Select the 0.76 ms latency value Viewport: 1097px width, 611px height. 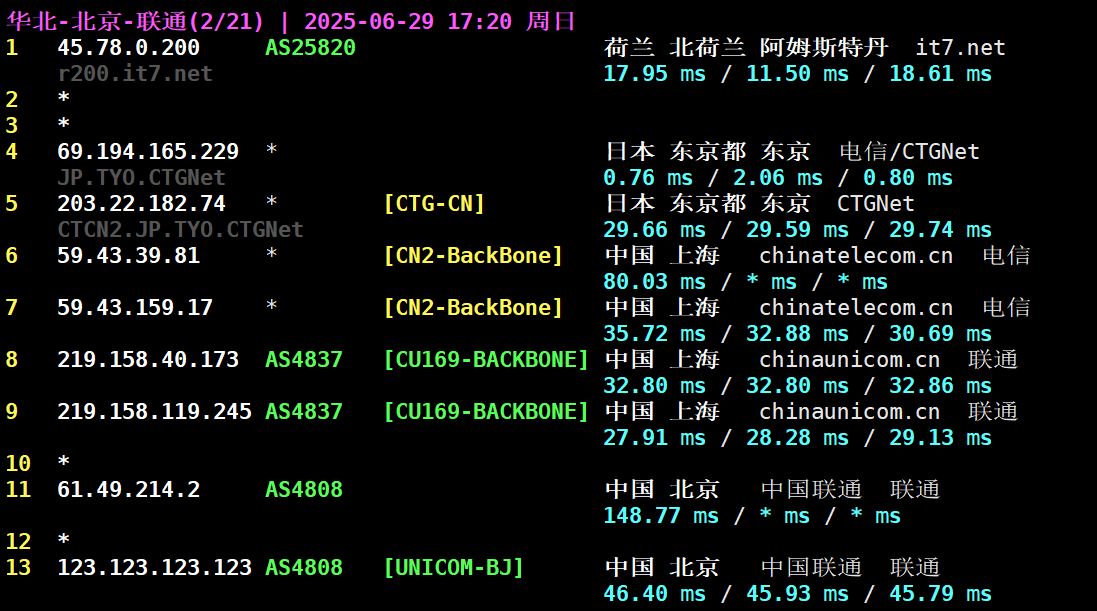point(648,177)
